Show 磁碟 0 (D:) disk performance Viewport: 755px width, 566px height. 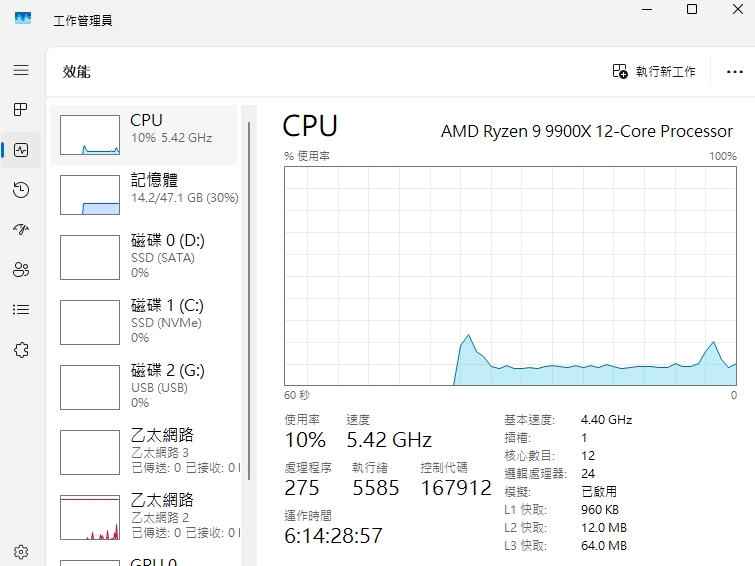(x=144, y=257)
